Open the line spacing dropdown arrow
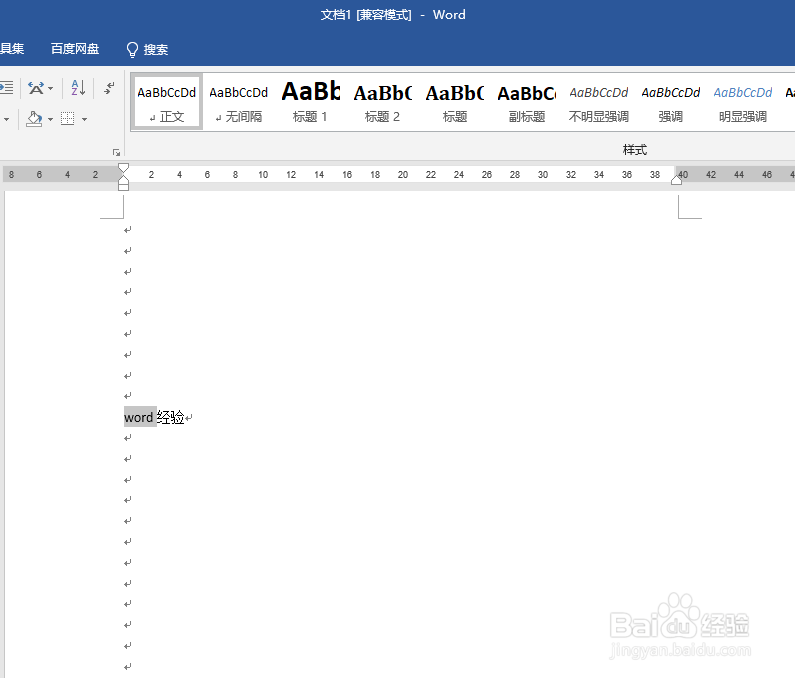795x678 pixels. tap(7, 119)
